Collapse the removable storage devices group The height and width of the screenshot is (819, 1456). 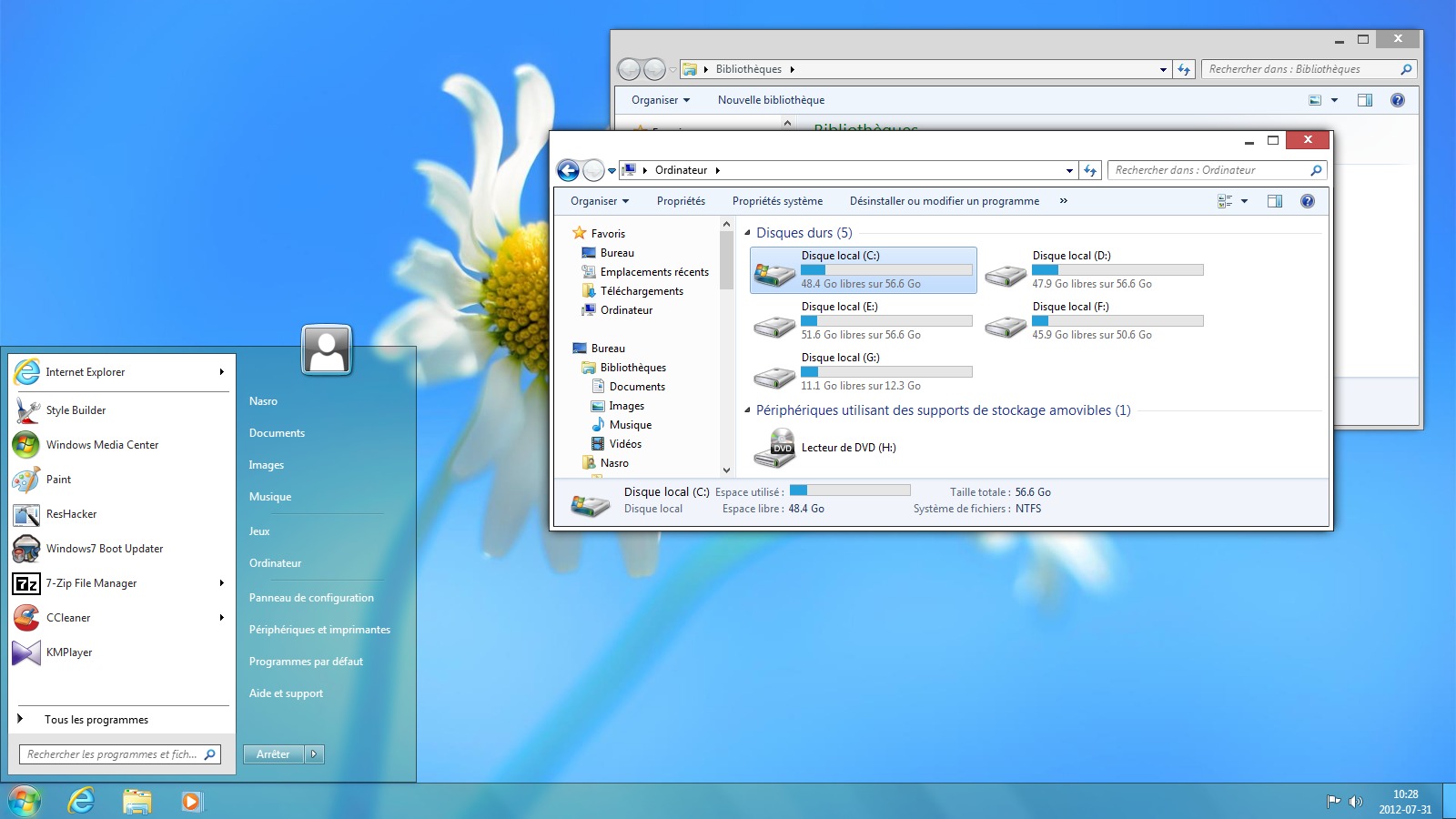tap(748, 410)
